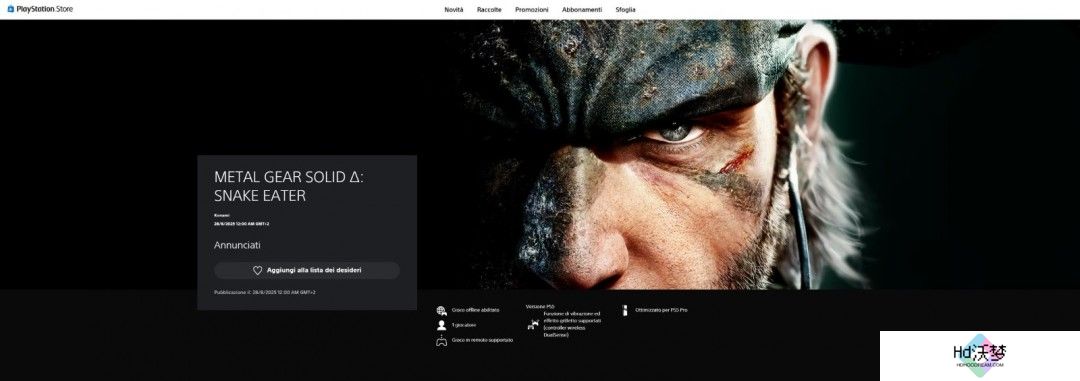Viewport: 1080px width, 381px height.
Task: Open the Abbonamenti menu item
Action: [x=582, y=10]
